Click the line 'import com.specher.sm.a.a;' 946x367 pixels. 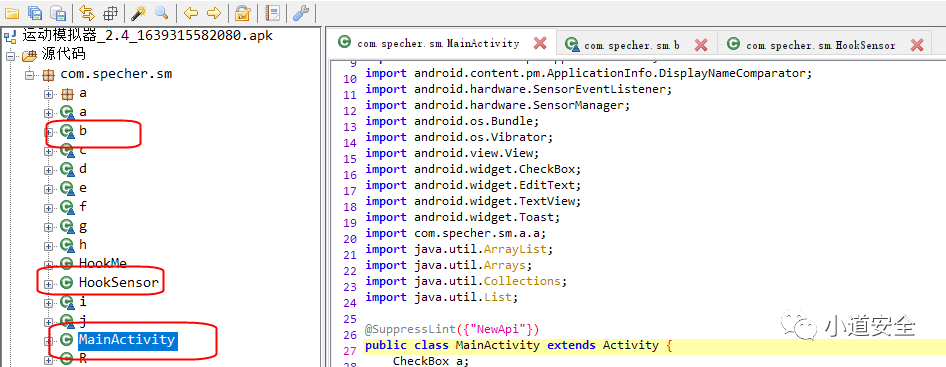456,233
